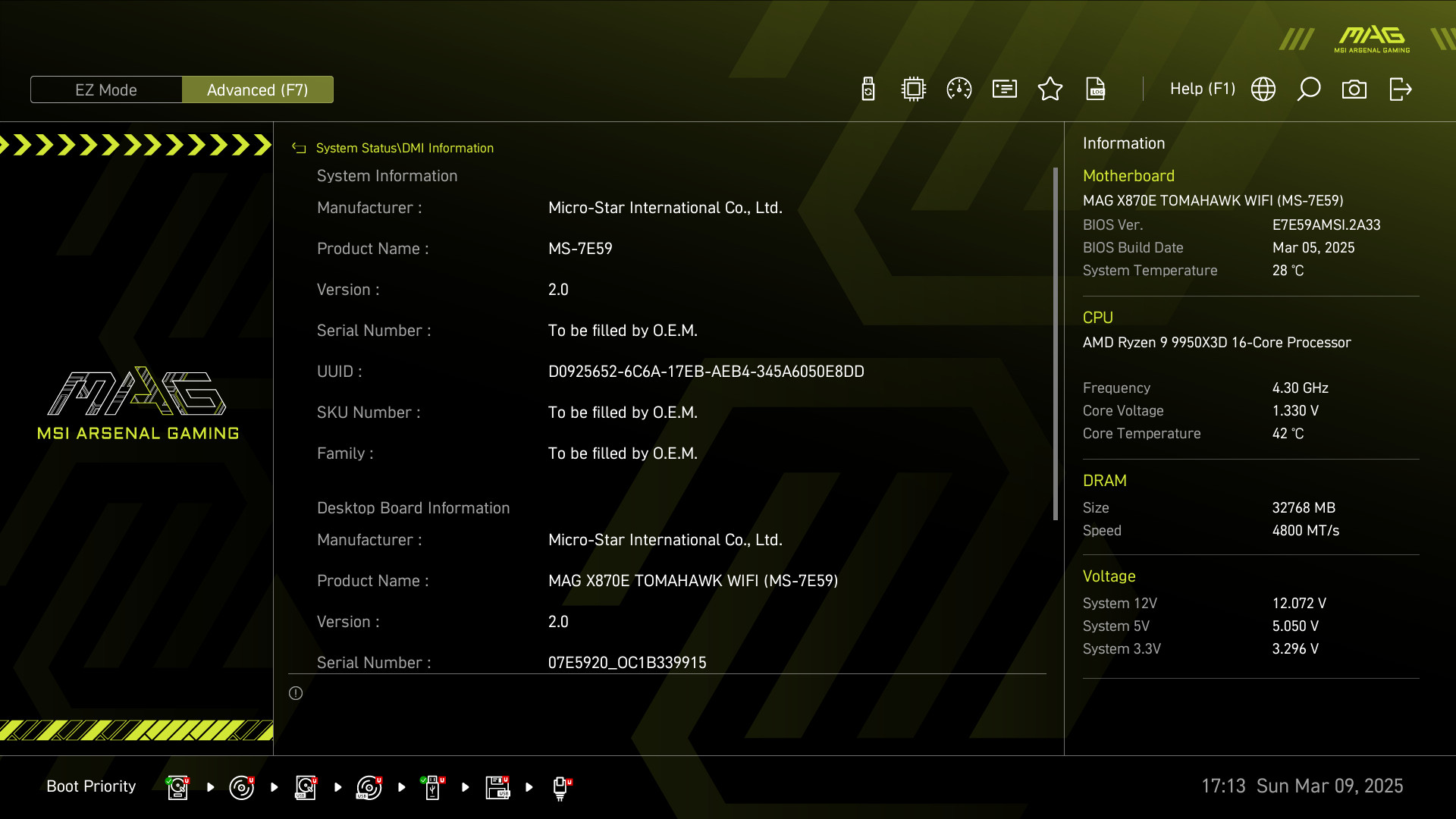Viewport: 1456px width, 819px height.
Task: Click the MAG logo in the top right corner
Action: tap(1372, 39)
